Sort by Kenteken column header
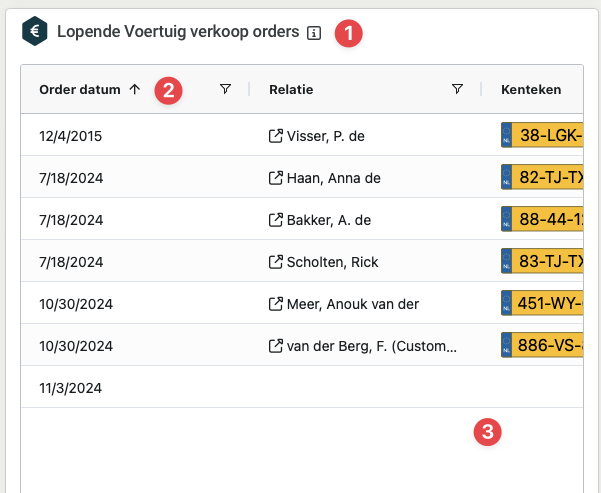 tap(530, 90)
